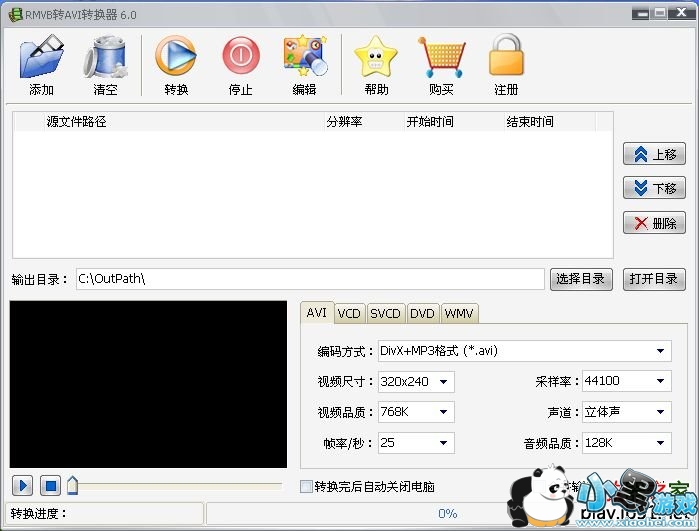The image size is (699, 531).
Task: Switch to the AVI tab
Action: (x=317, y=313)
